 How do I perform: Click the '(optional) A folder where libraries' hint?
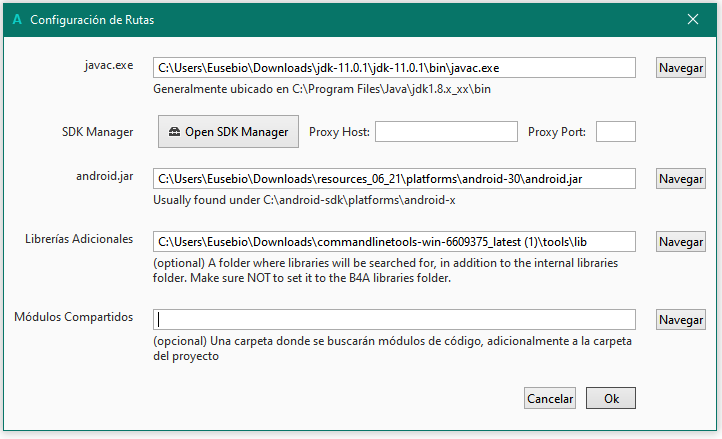[x=385, y=270]
